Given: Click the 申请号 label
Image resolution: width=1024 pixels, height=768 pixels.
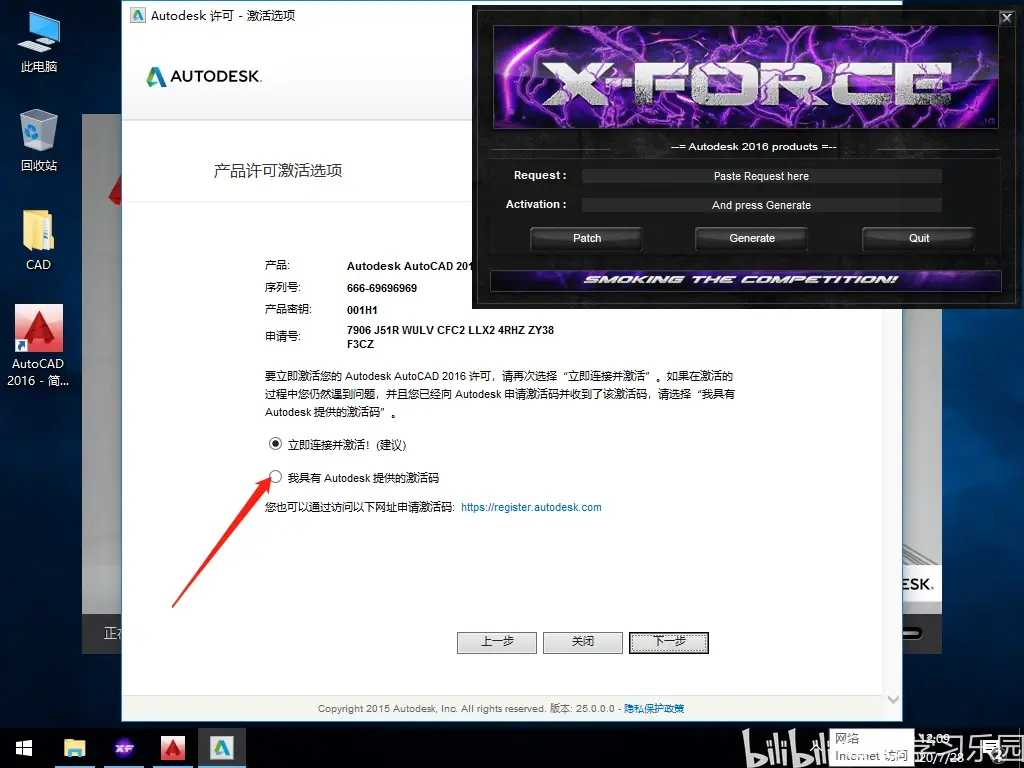Looking at the screenshot, I should 282,336.
